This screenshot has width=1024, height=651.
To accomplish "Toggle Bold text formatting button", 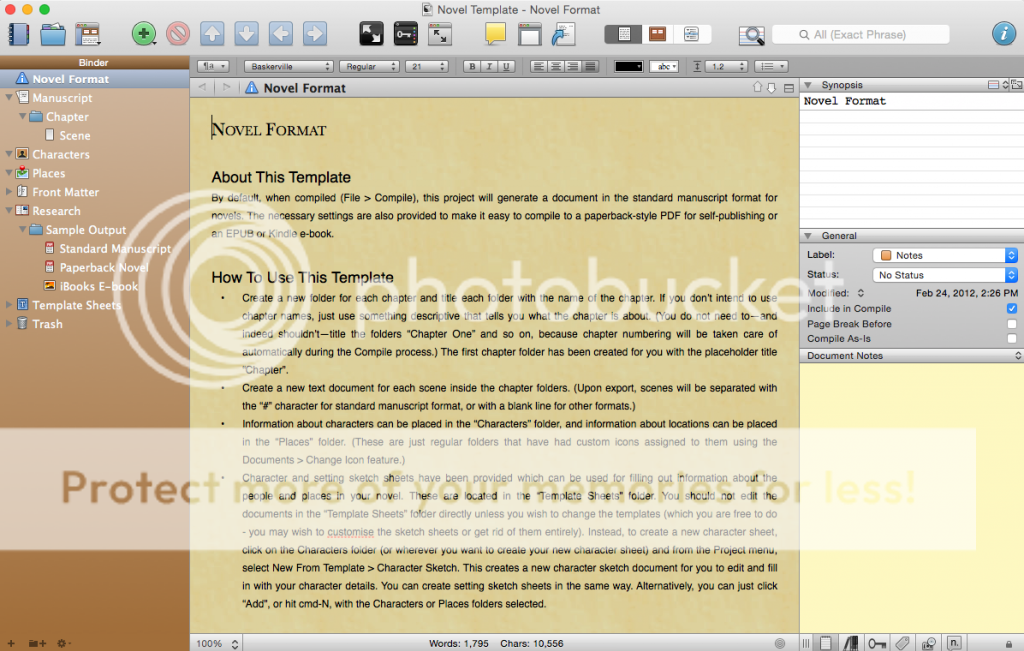I will coord(471,67).
